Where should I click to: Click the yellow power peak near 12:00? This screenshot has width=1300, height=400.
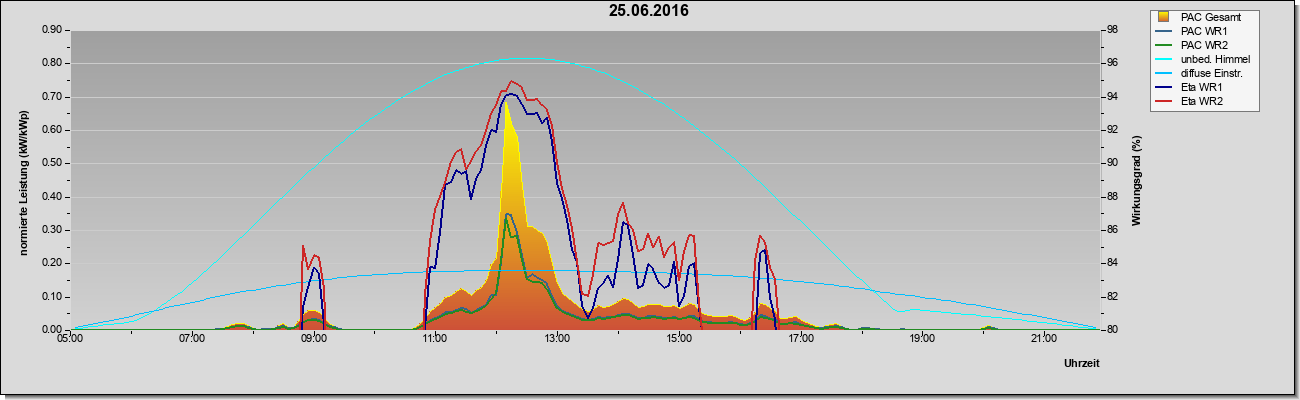[x=506, y=105]
